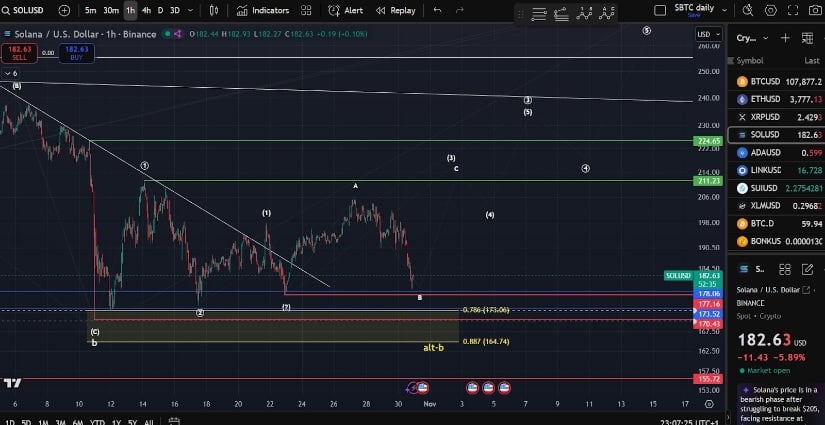Click the blue BUY price button

coord(77,53)
